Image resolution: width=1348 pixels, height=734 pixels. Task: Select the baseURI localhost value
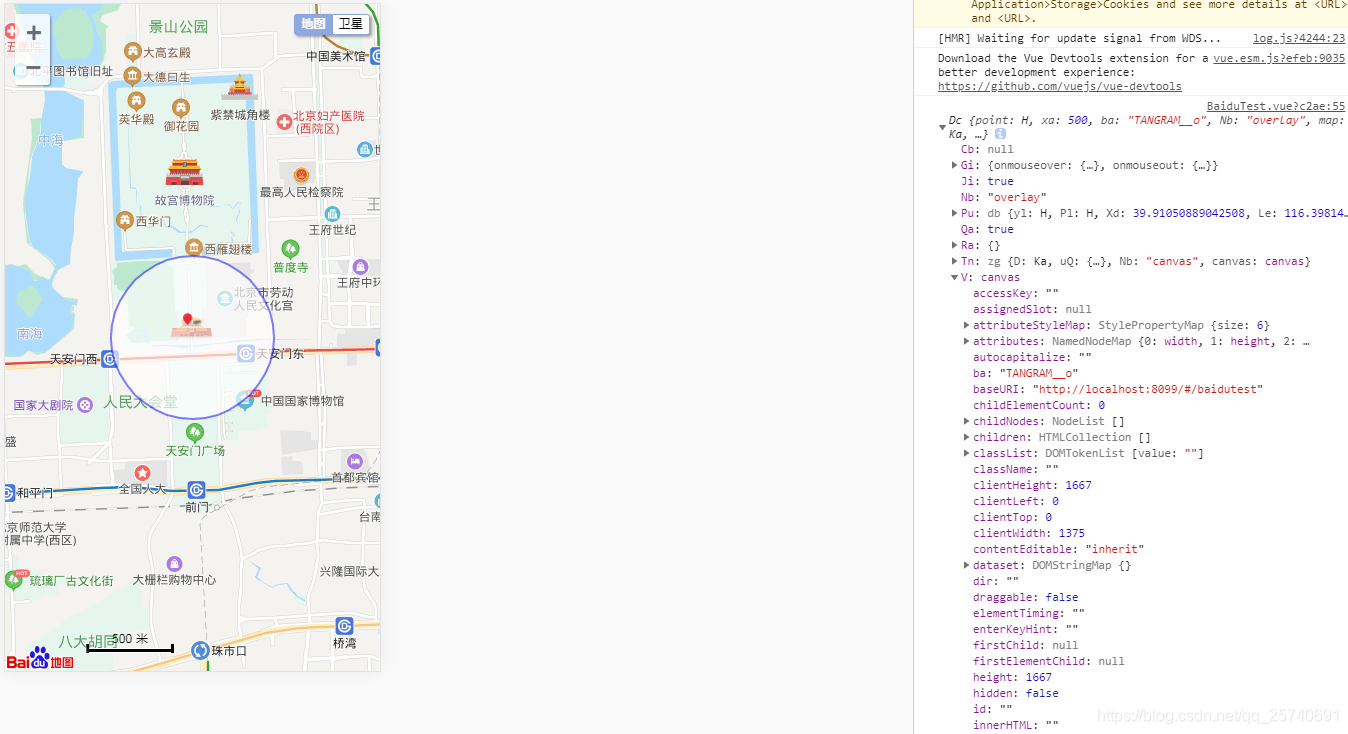pyautogui.click(x=1148, y=389)
